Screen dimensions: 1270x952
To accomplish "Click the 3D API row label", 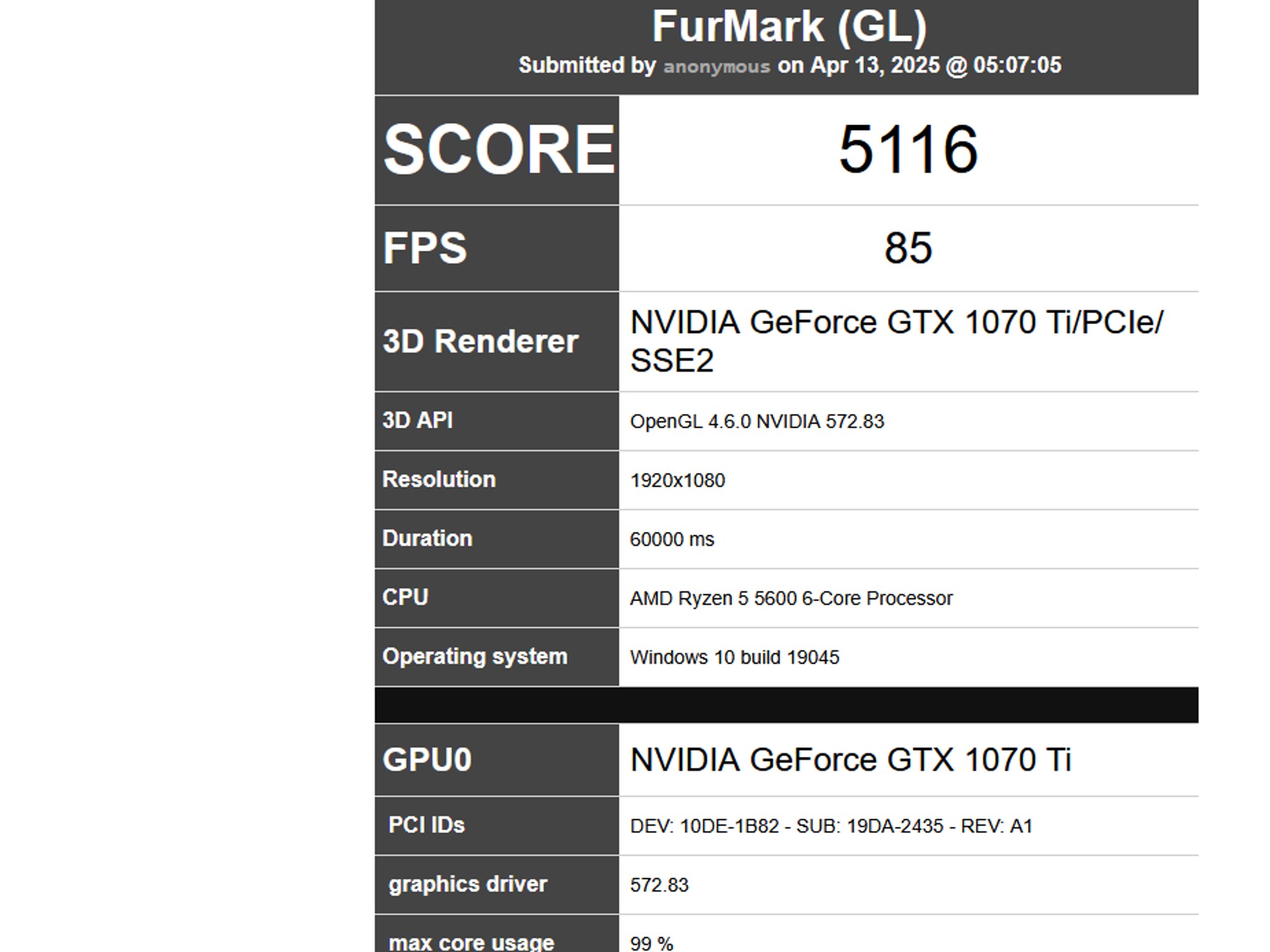I will coord(417,420).
